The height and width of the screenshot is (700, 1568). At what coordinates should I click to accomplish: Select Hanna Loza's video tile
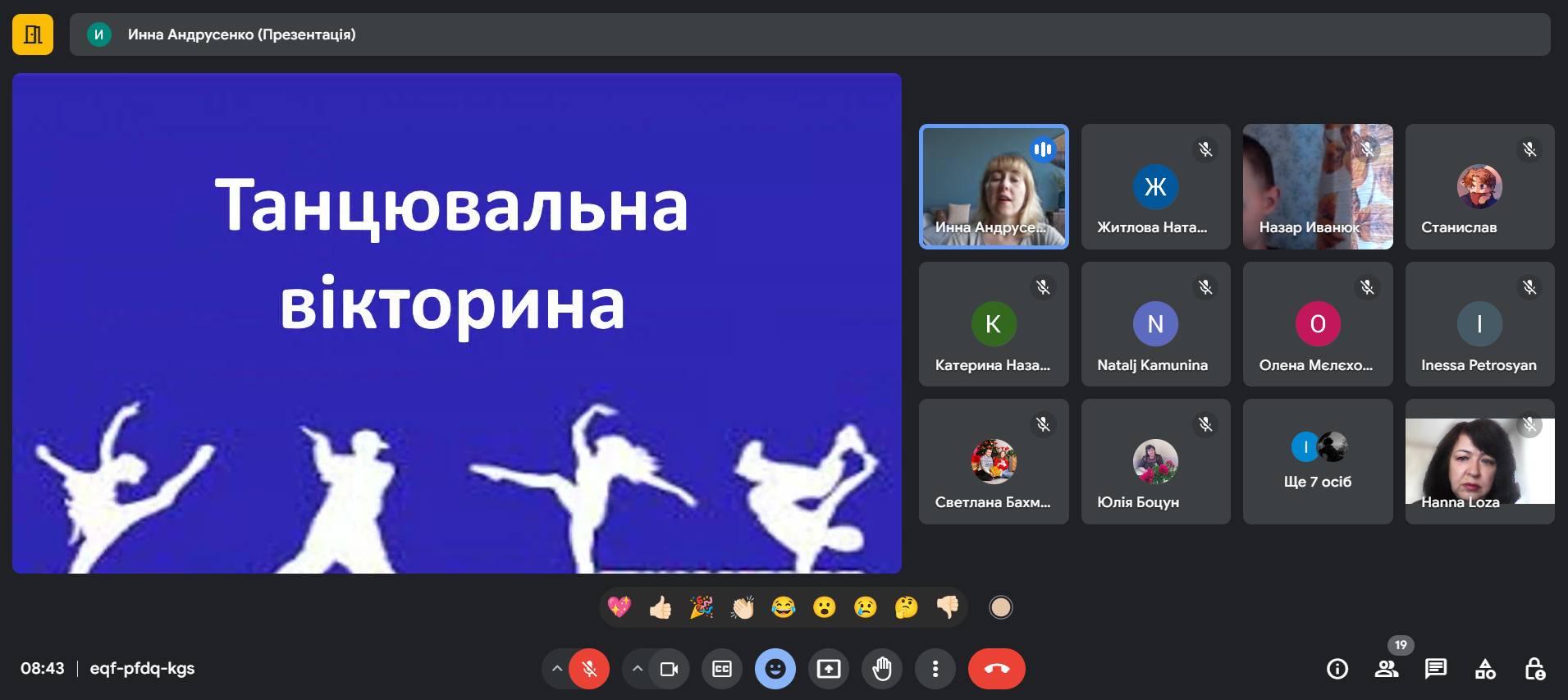[1479, 461]
